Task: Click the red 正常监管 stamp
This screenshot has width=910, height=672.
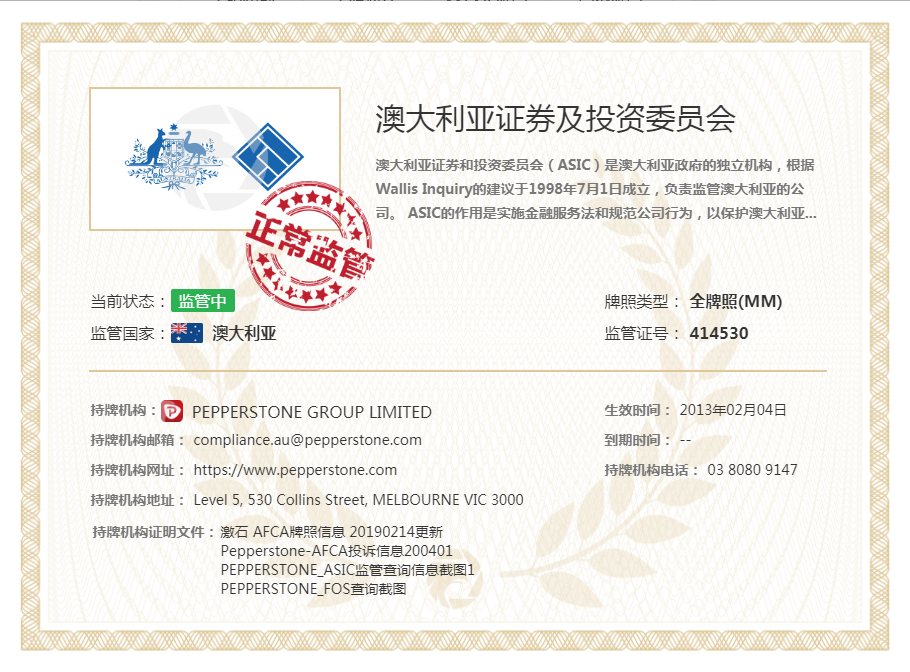Action: [x=309, y=240]
